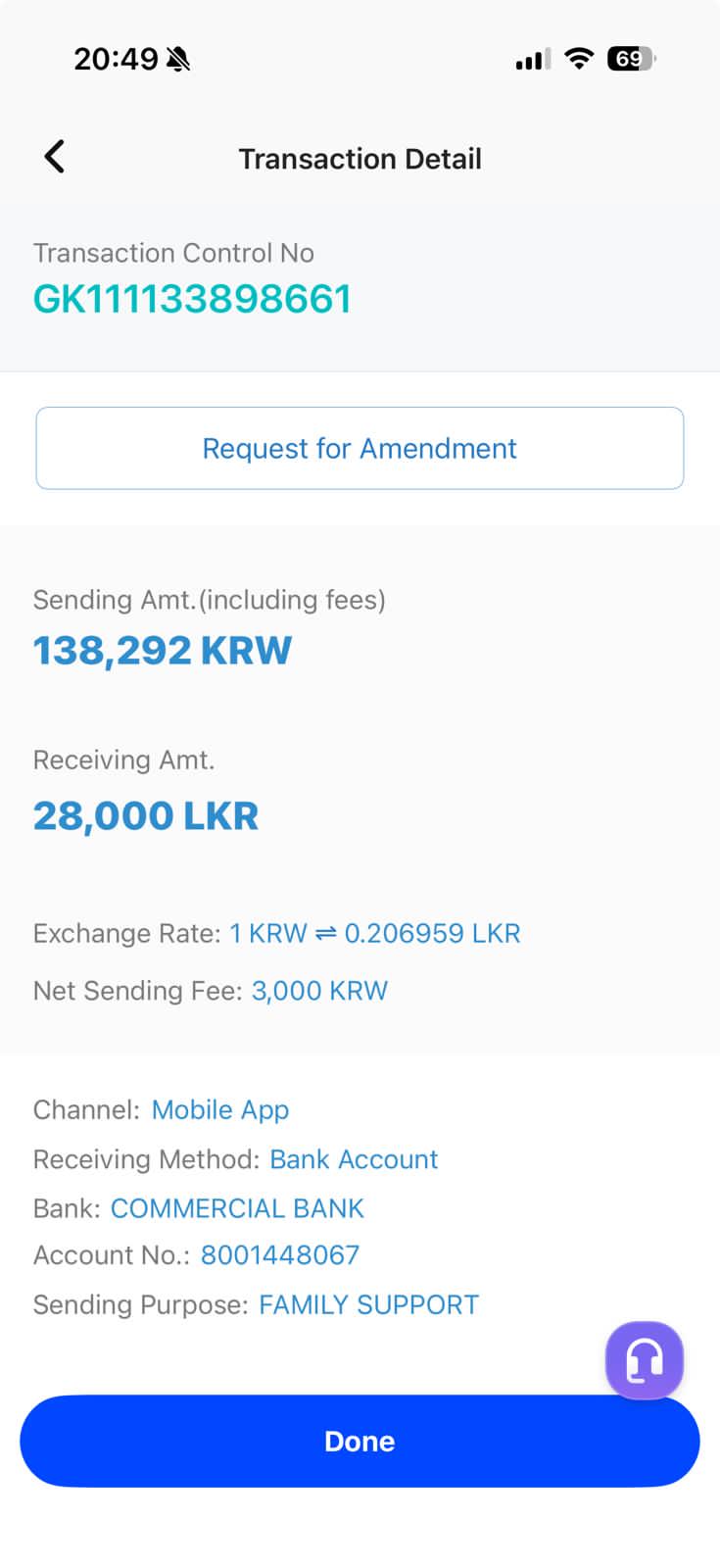Tap the 20:49 clock in status bar

[116, 59]
